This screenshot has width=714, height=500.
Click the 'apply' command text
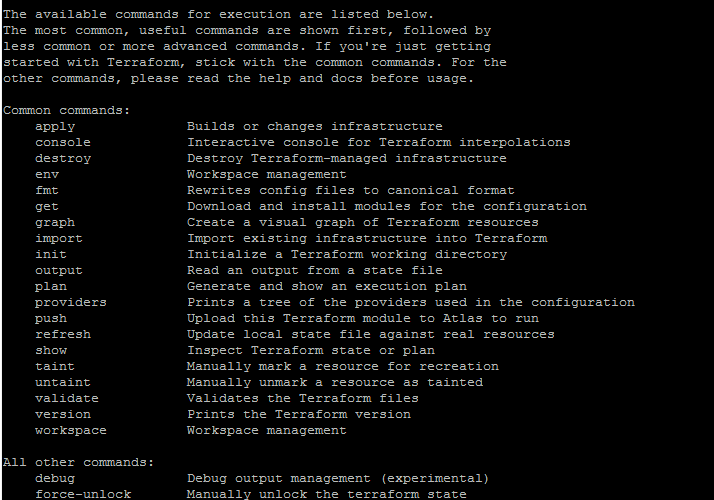coord(55,127)
